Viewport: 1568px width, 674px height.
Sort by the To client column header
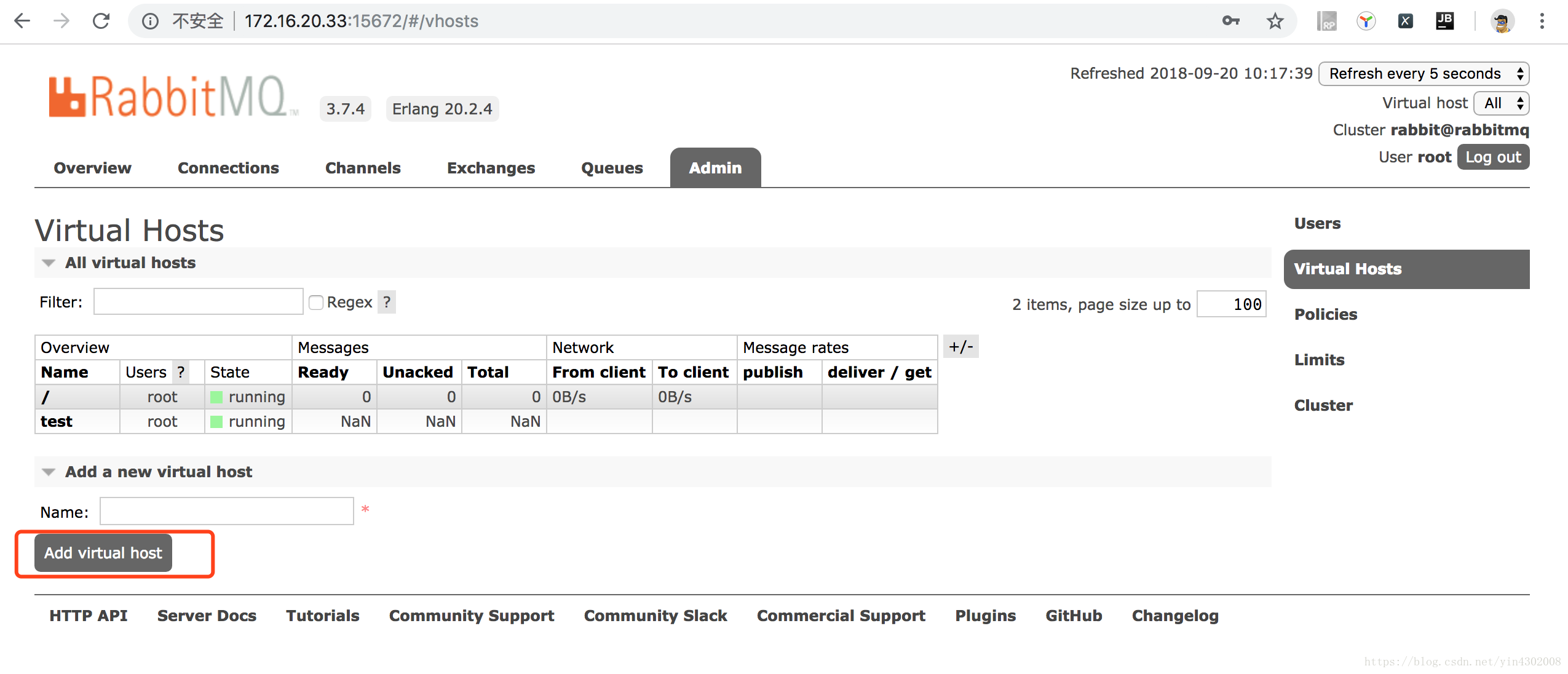(693, 372)
